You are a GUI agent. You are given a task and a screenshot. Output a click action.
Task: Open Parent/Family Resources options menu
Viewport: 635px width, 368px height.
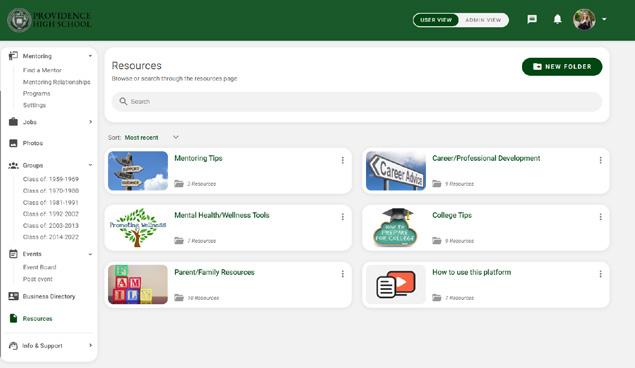pyautogui.click(x=343, y=274)
